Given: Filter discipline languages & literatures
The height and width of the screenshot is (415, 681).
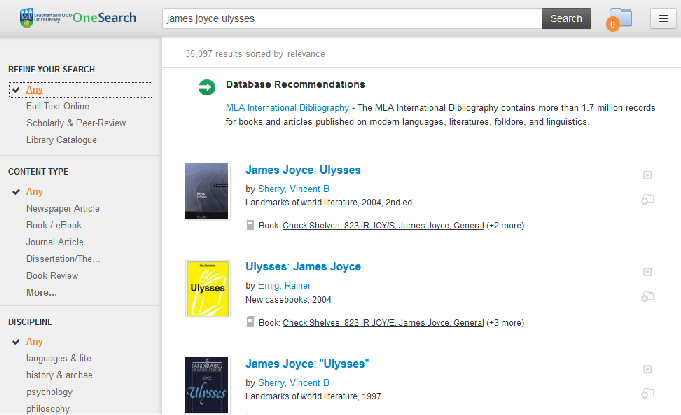Looking at the screenshot, I should click(x=59, y=358).
